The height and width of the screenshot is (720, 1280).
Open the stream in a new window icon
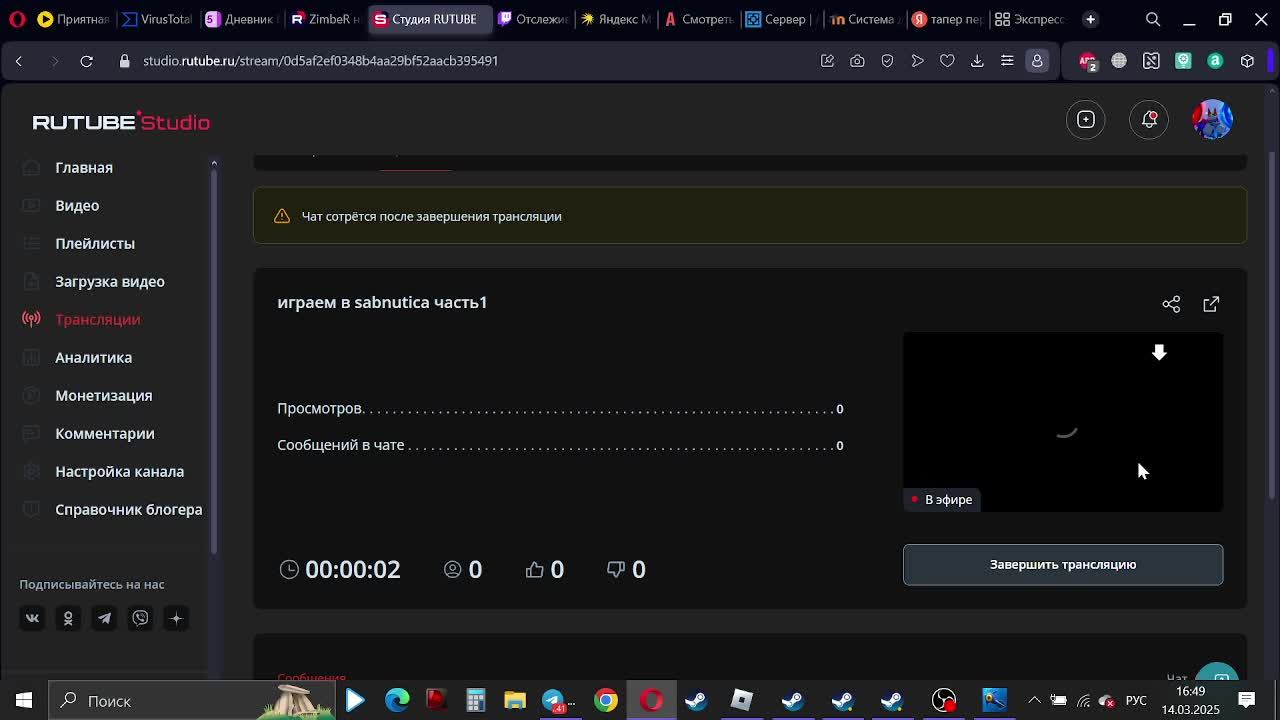[1211, 304]
